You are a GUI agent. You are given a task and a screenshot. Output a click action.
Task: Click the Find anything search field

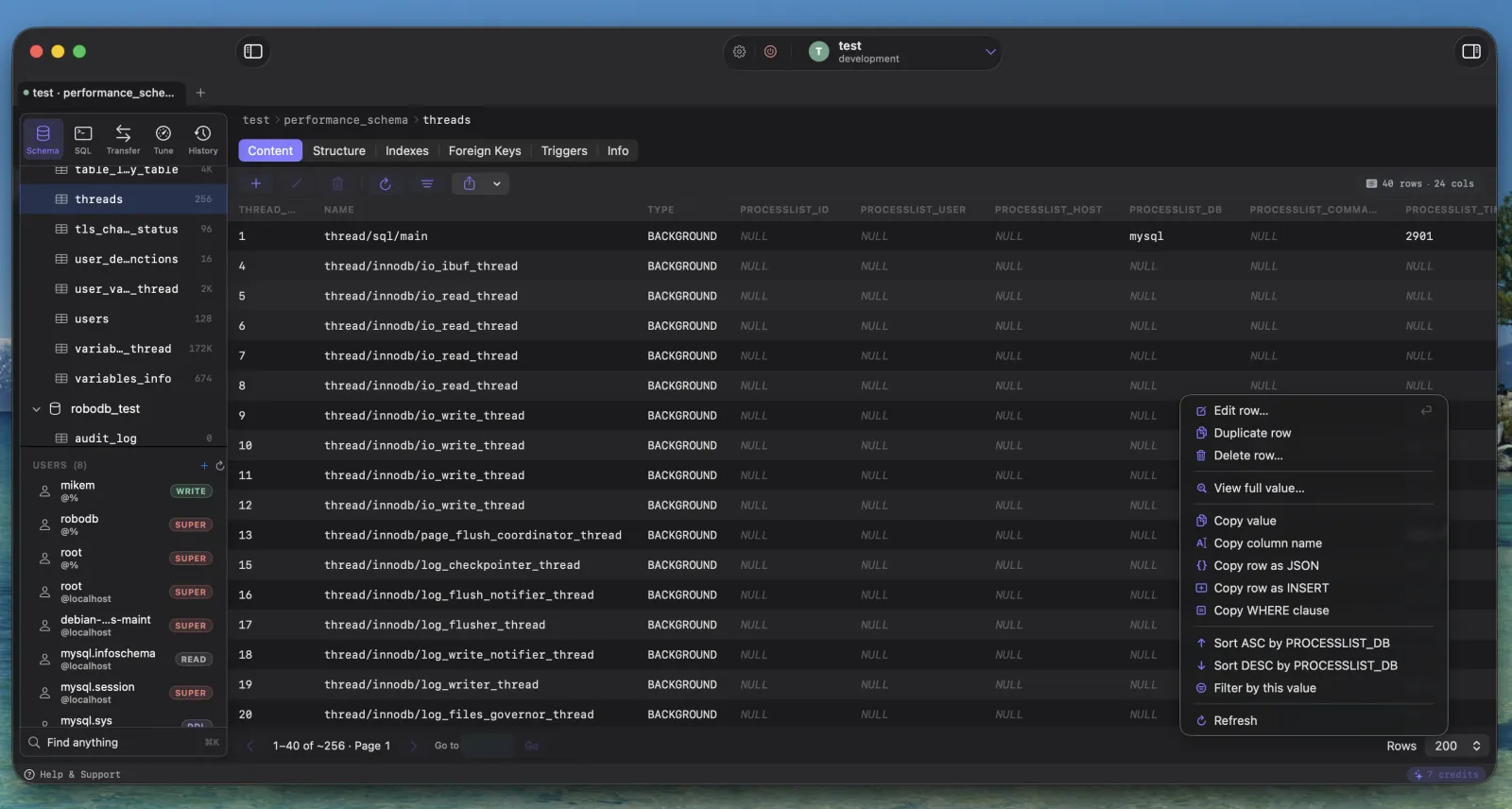tap(124, 743)
